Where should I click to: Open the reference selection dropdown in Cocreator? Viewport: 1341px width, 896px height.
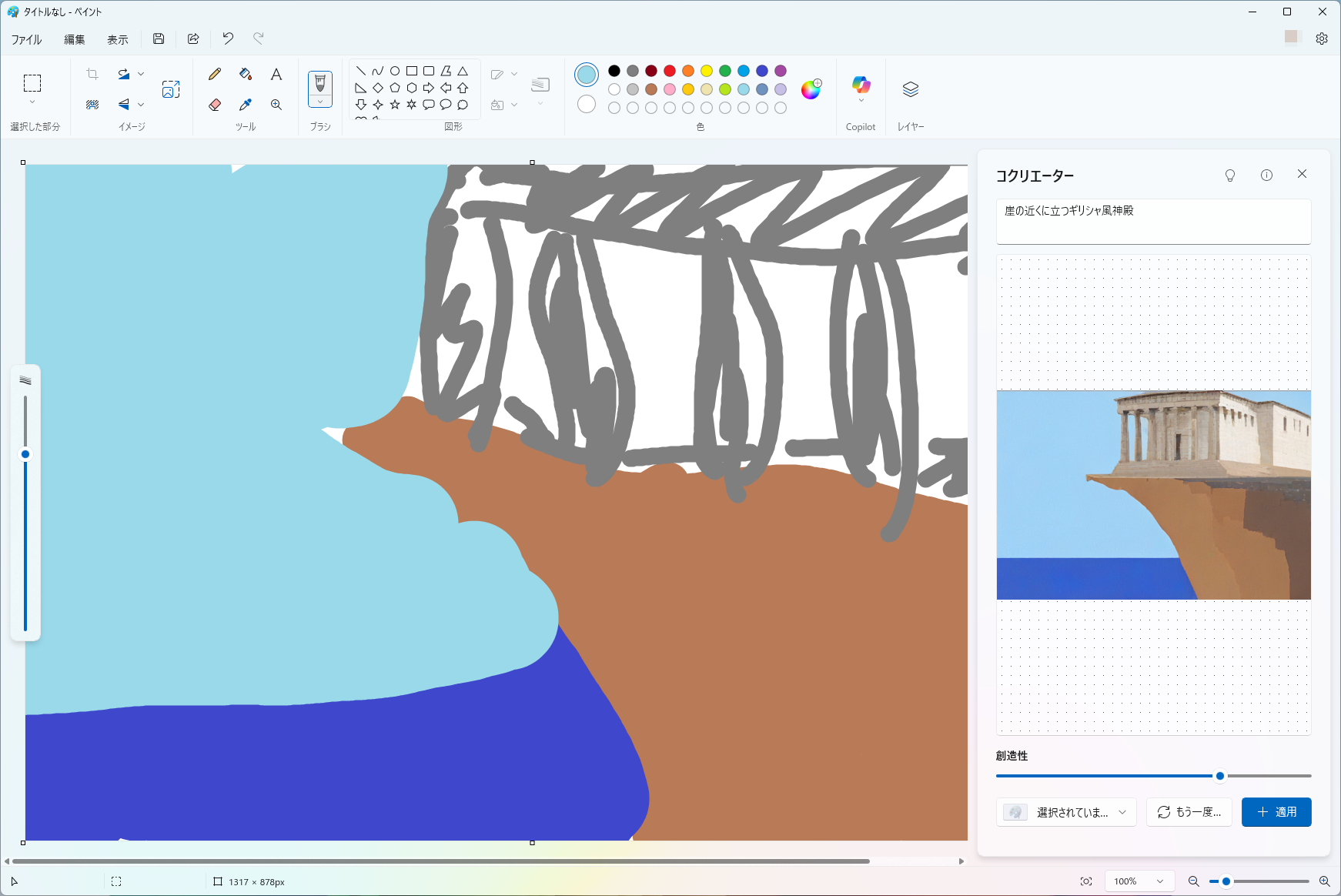pos(1067,812)
